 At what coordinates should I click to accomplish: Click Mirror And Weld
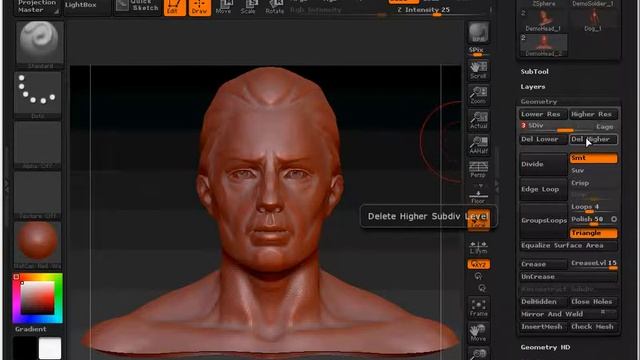click(x=568, y=314)
